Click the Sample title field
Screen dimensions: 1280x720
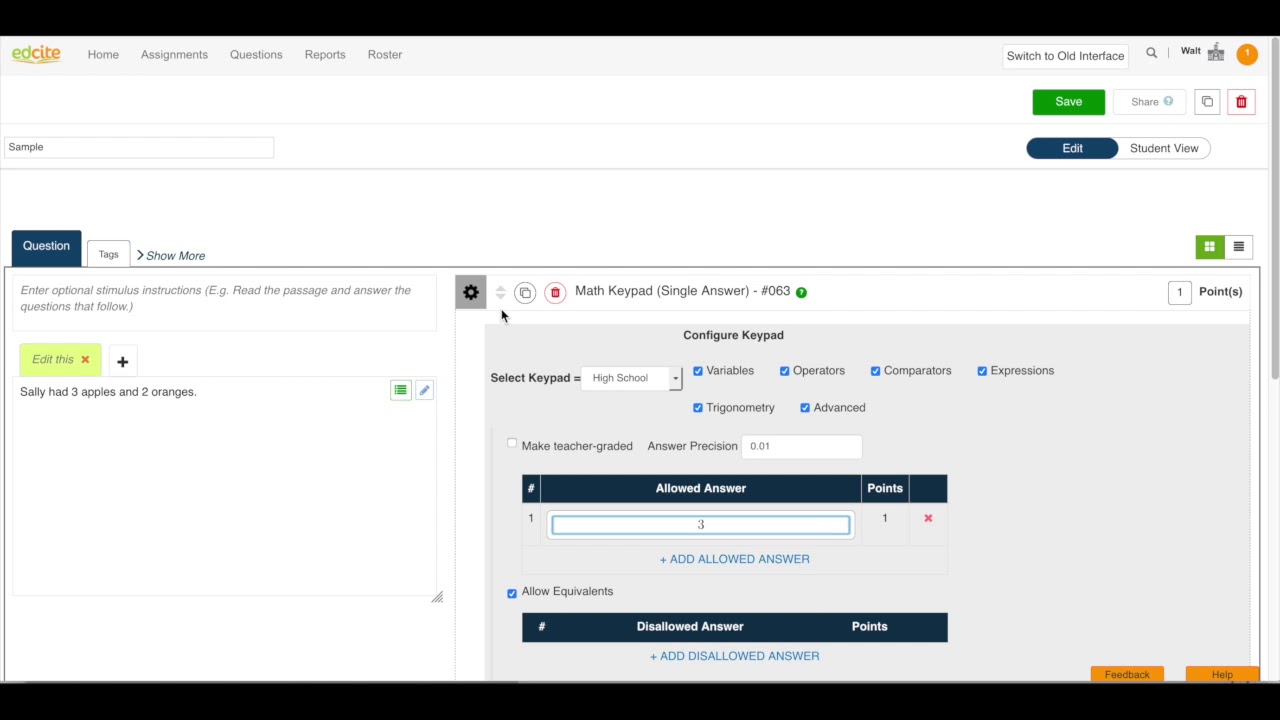pyautogui.click(x=139, y=147)
